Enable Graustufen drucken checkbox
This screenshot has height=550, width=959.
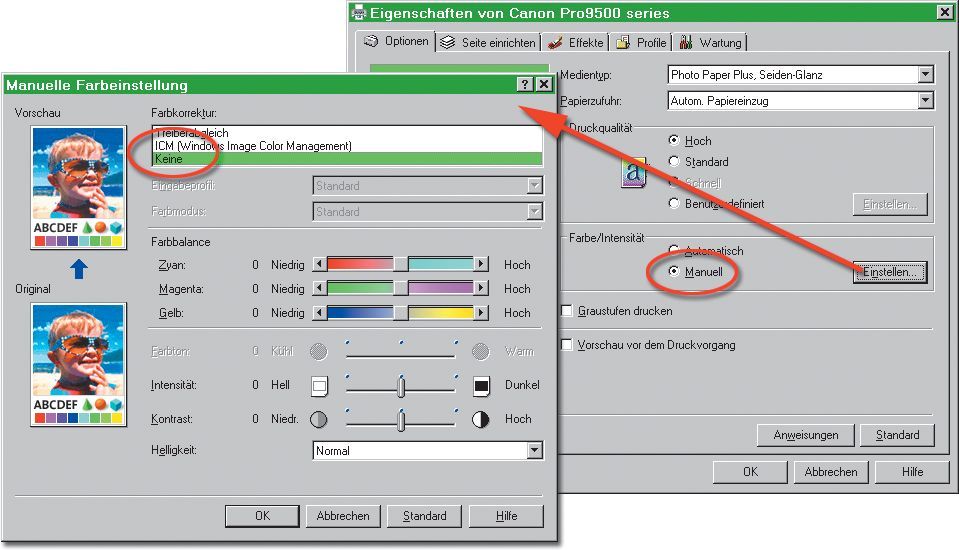click(x=567, y=311)
